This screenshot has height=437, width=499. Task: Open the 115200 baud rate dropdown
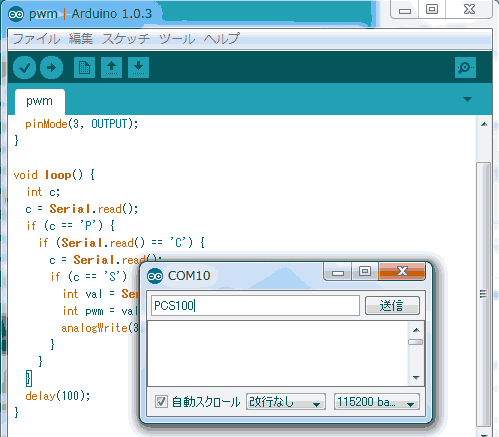point(377,402)
